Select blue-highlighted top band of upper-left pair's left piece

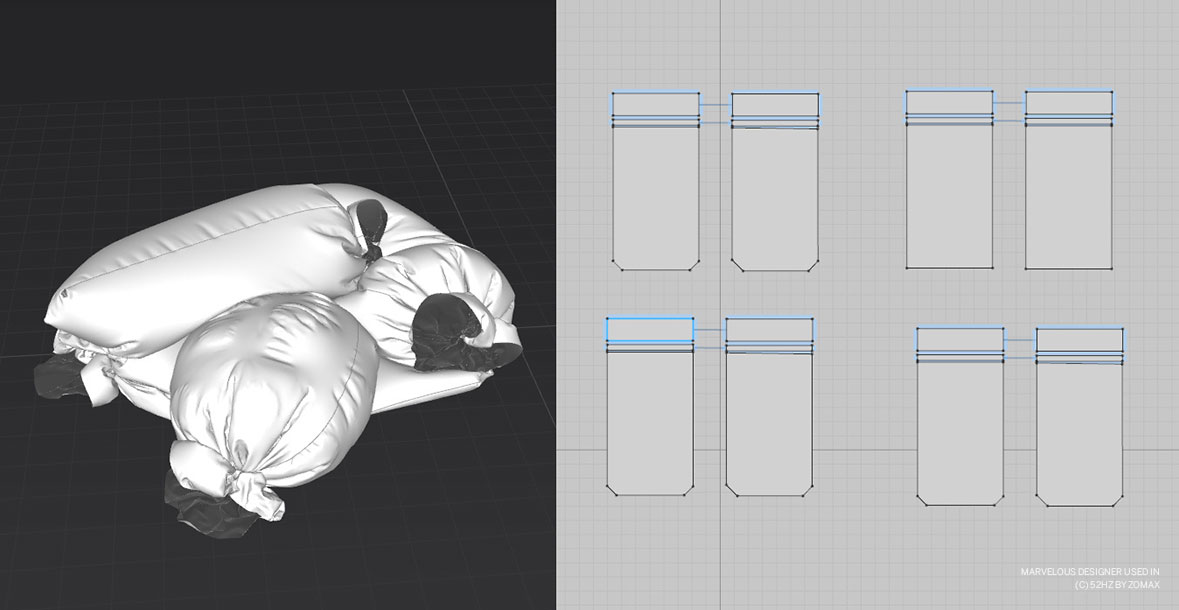pos(656,104)
